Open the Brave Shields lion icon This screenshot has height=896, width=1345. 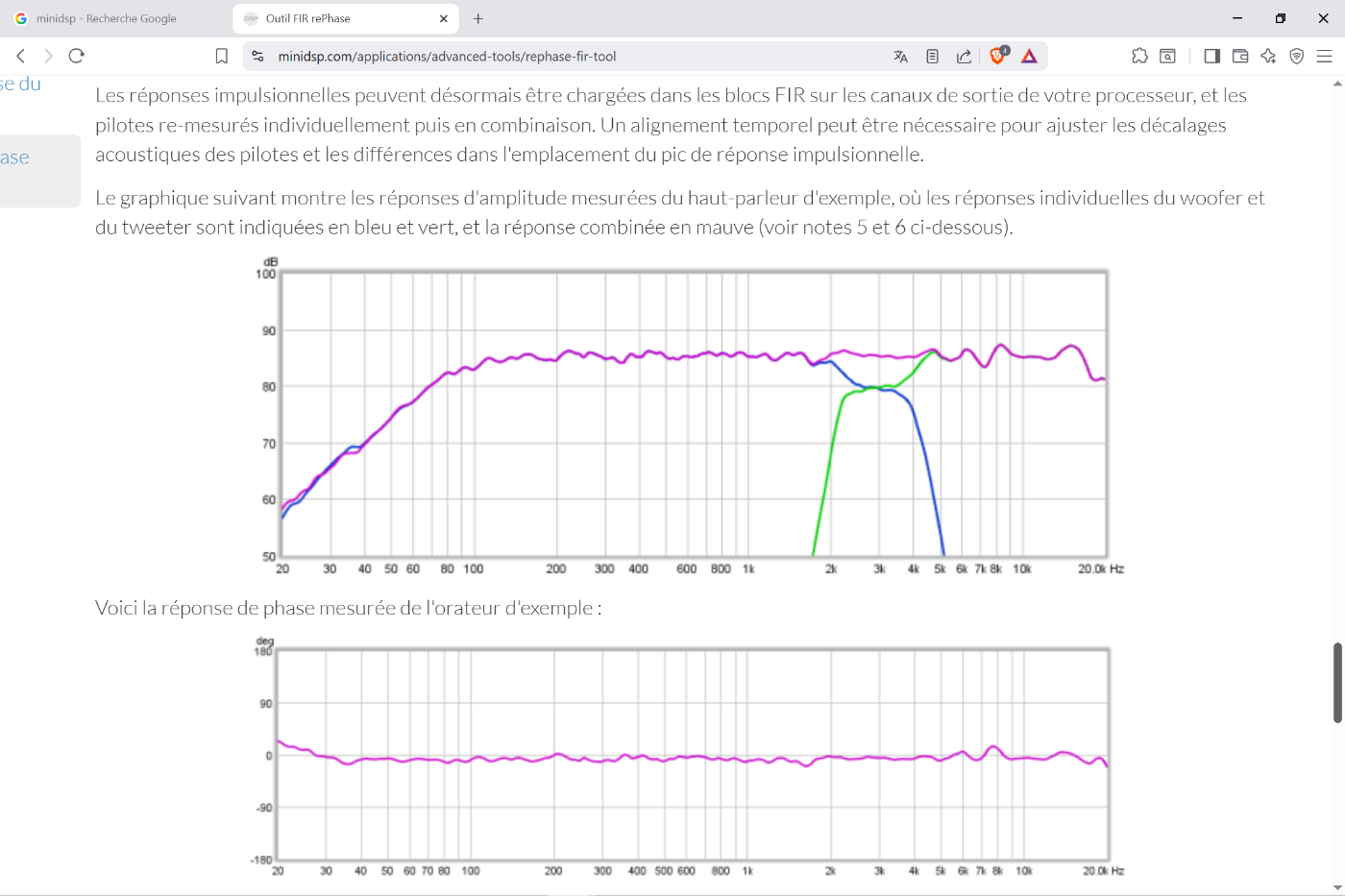pyautogui.click(x=998, y=56)
